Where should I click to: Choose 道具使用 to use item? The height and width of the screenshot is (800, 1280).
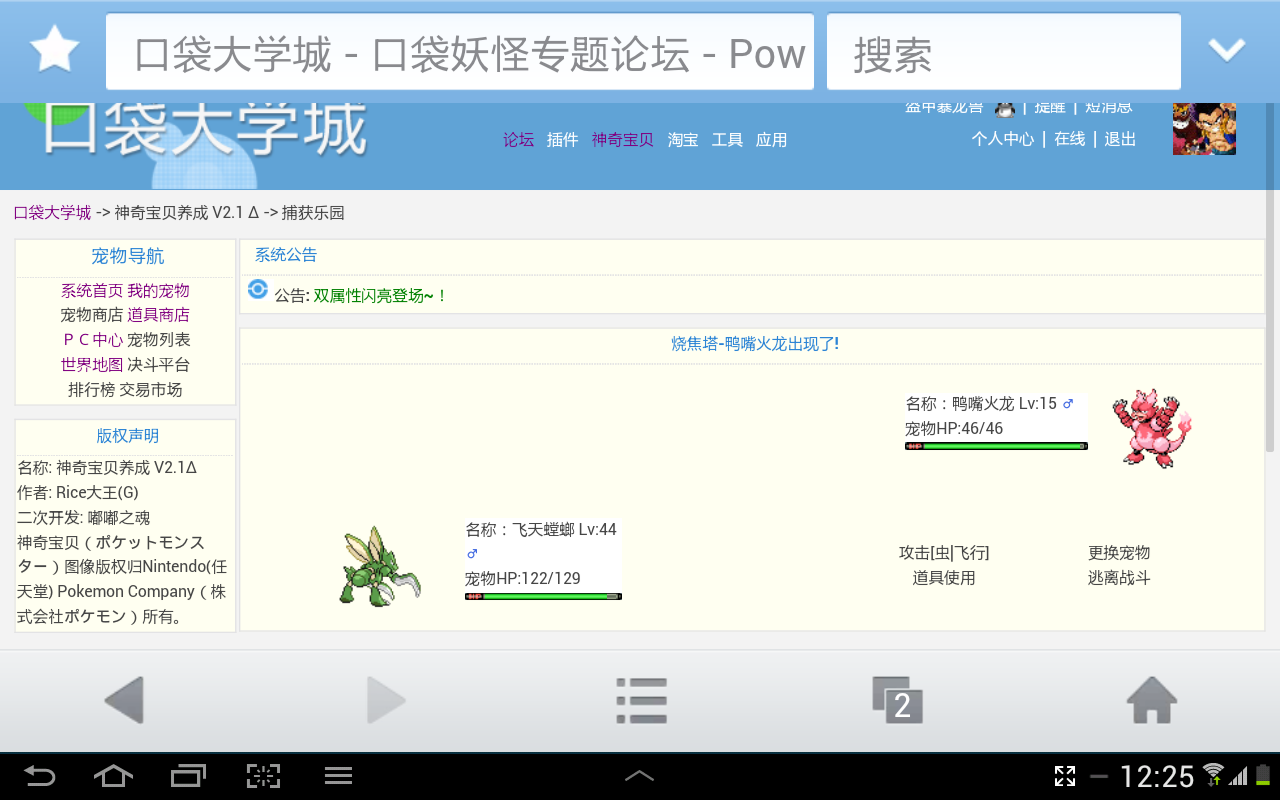(x=944, y=578)
